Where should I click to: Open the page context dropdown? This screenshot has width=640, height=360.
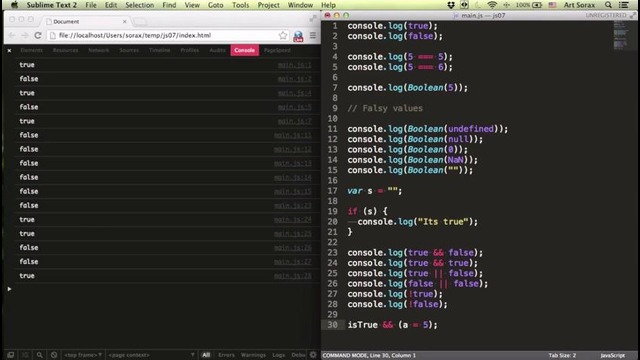[x=151, y=355]
